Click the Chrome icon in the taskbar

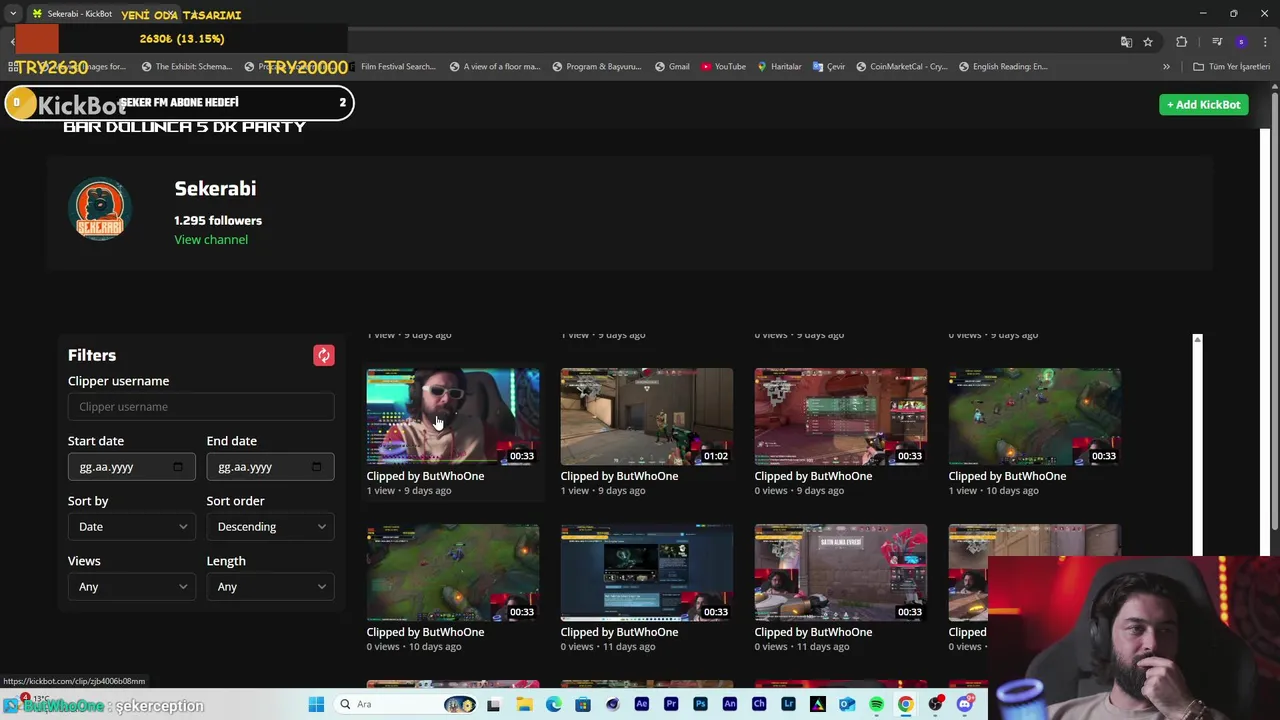pyautogui.click(x=905, y=704)
